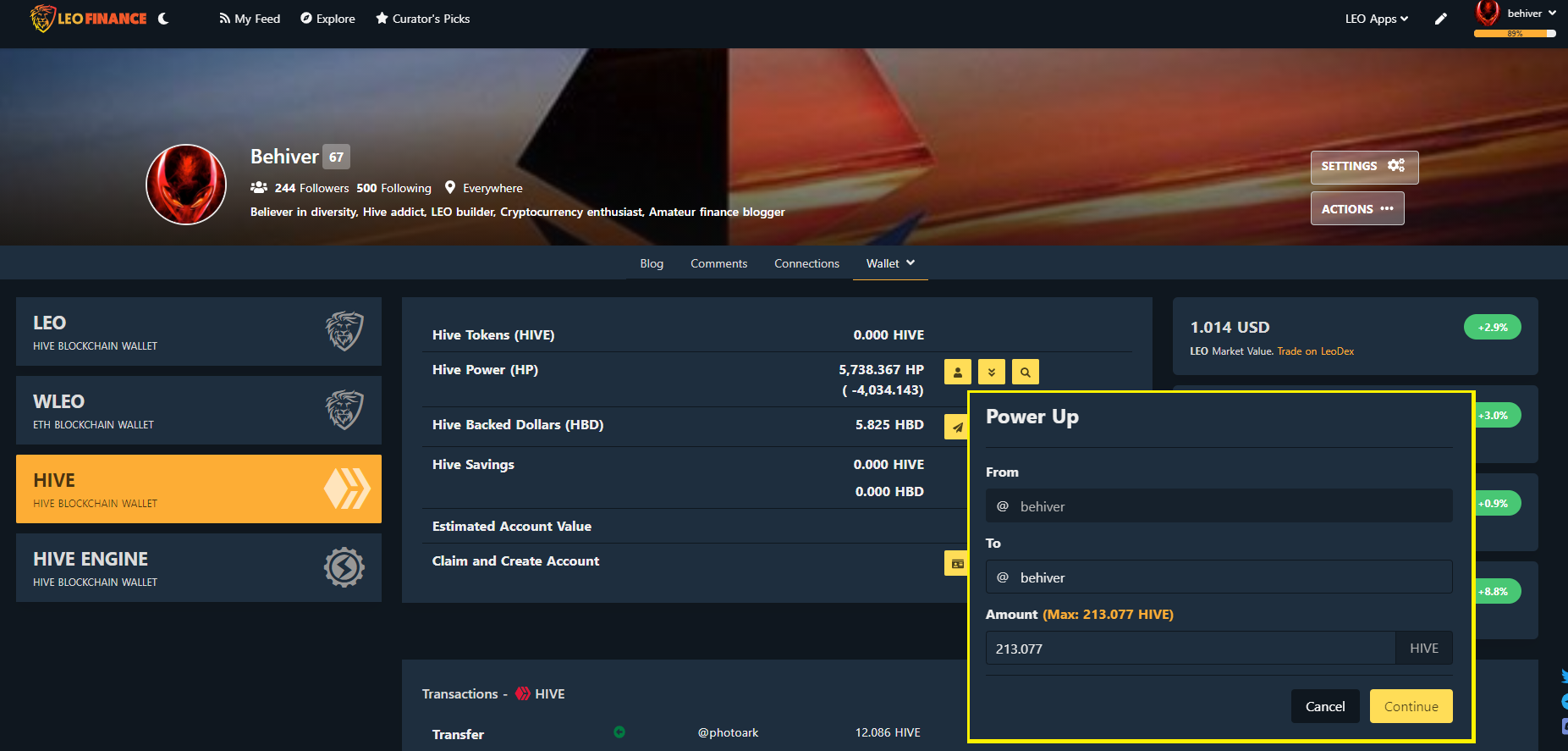Select the LEO Hive blockchain wallet
Image resolution: width=1568 pixels, height=751 pixels.
[199, 332]
